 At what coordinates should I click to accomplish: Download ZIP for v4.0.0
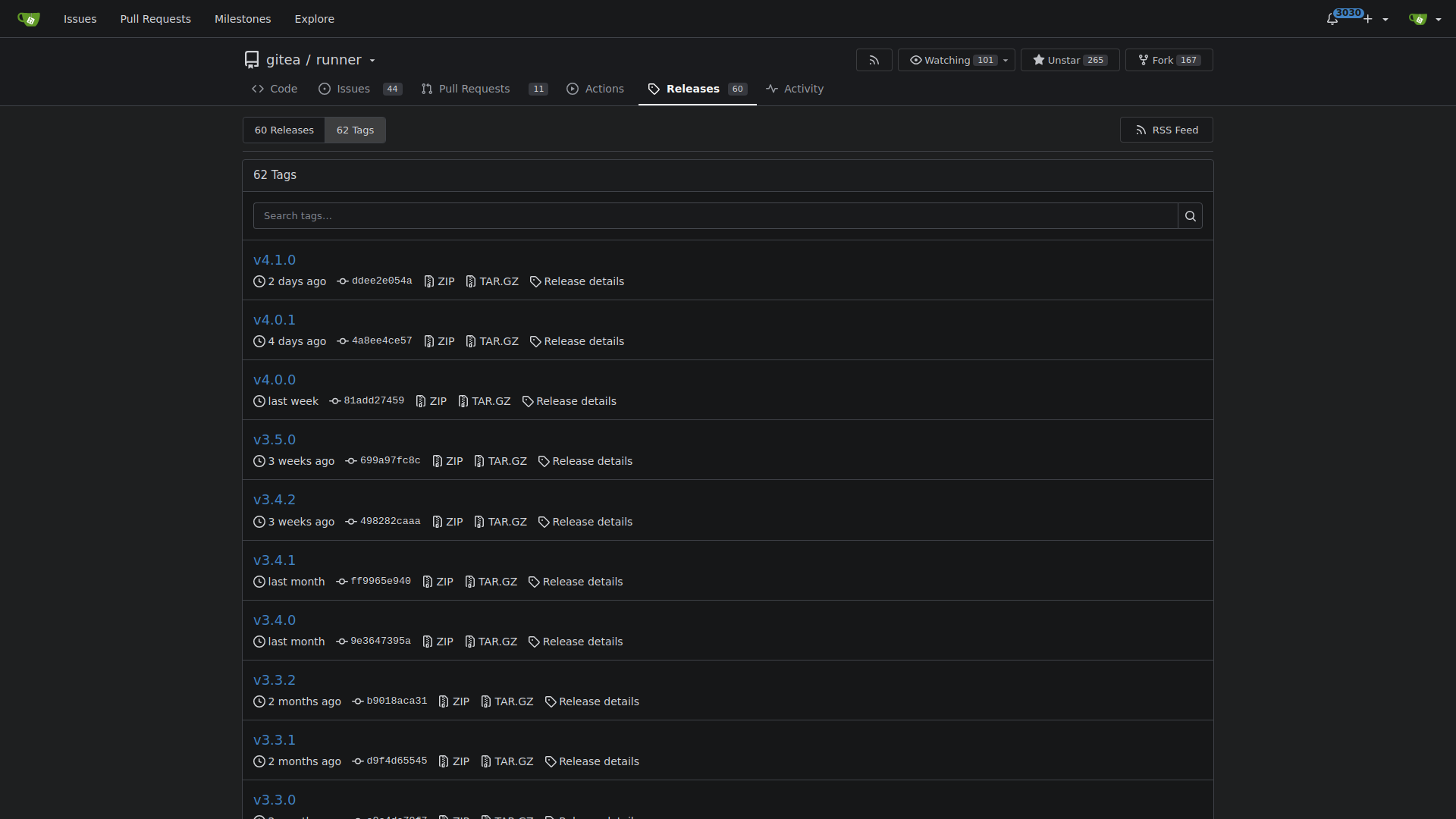click(431, 401)
